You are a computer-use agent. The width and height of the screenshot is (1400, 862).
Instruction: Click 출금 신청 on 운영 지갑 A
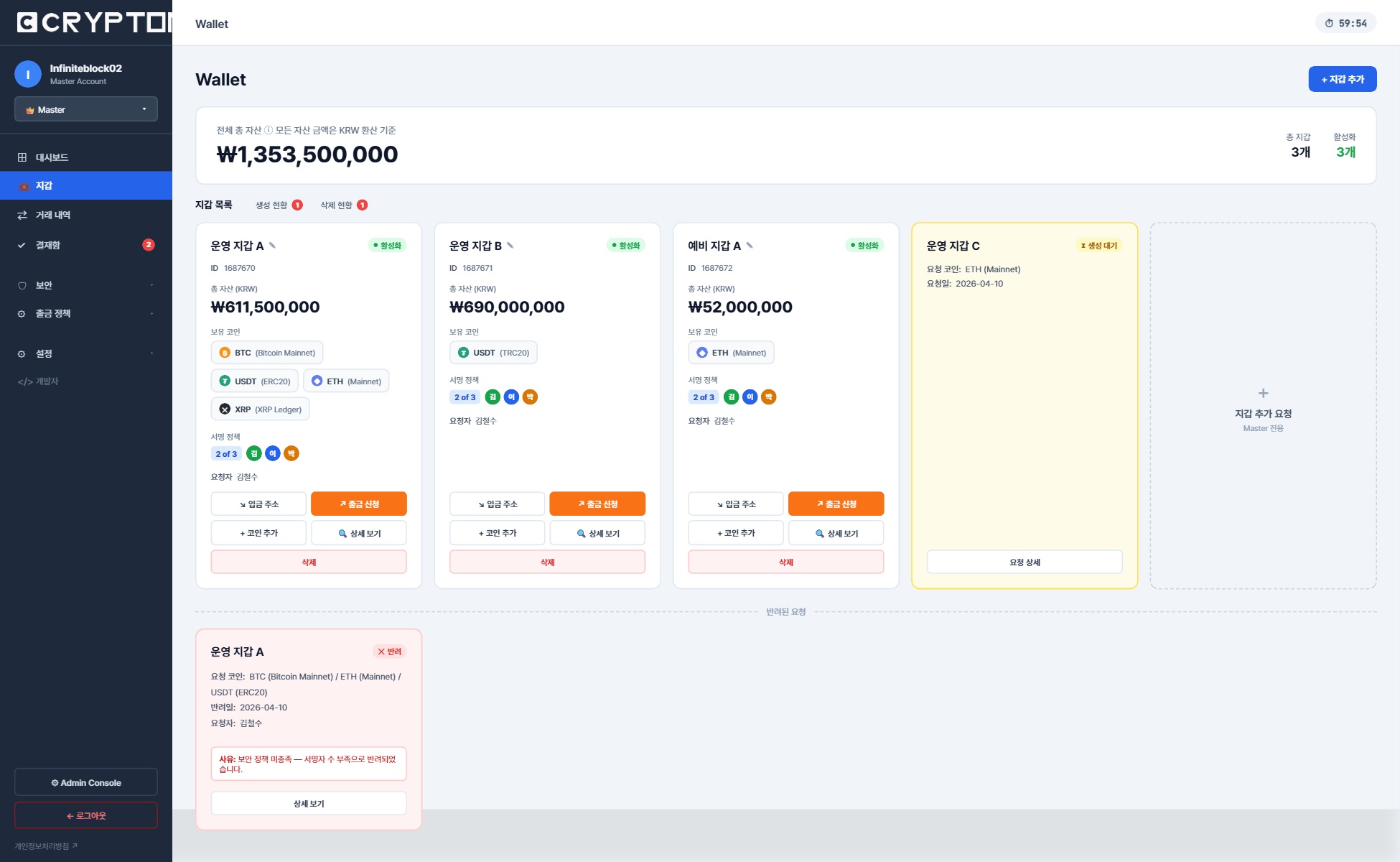pos(359,504)
